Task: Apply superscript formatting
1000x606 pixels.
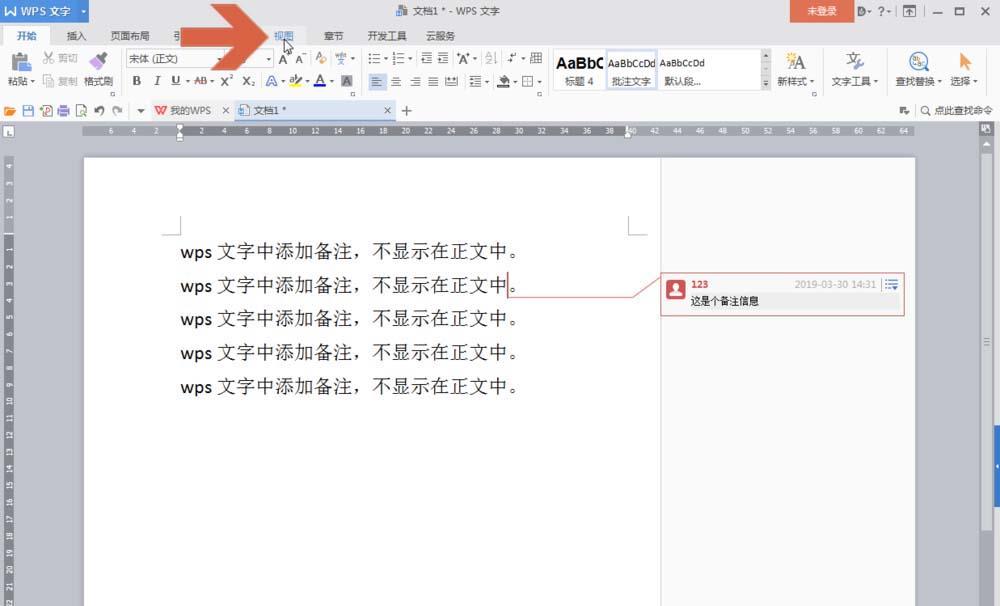Action: (225, 80)
